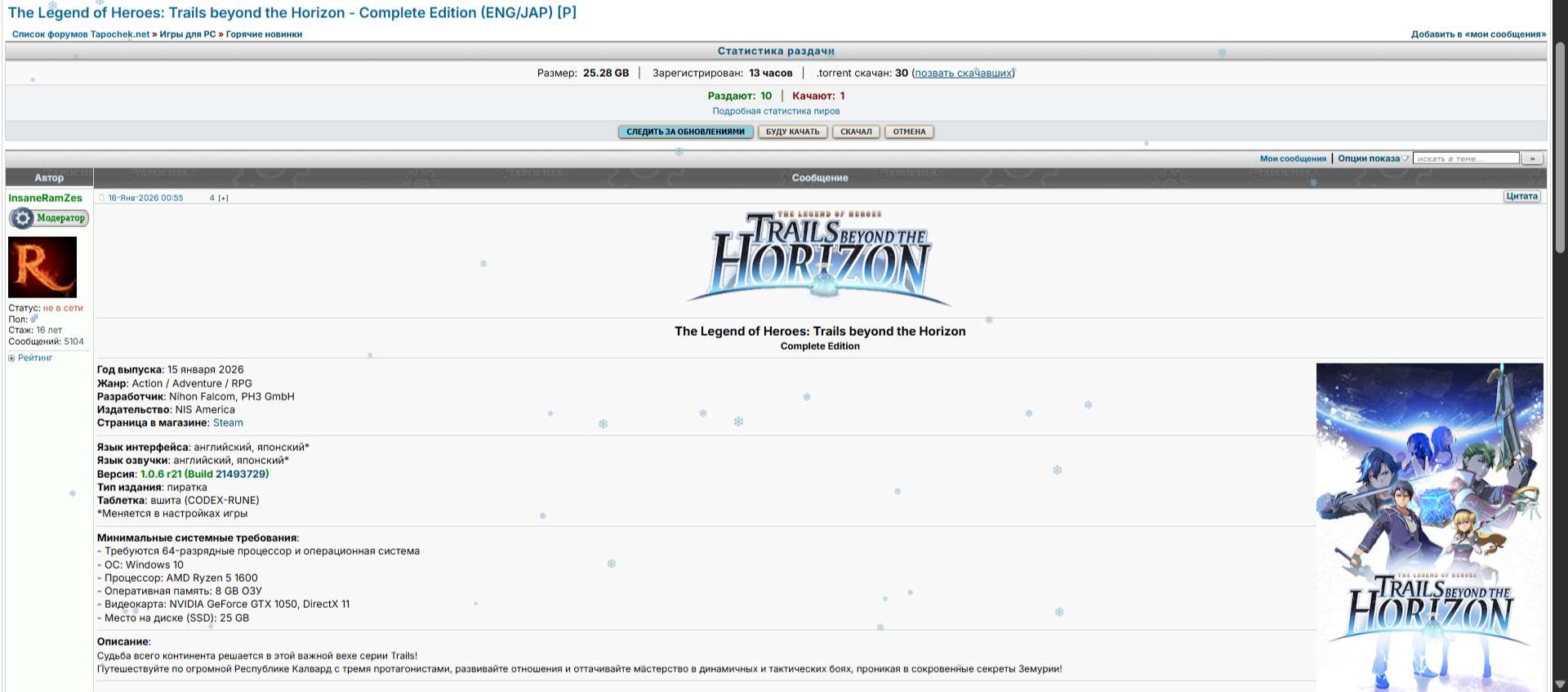
Task: Click the 'Оперативная память: 8 GB ОЗУ' line
Action: coord(180,592)
